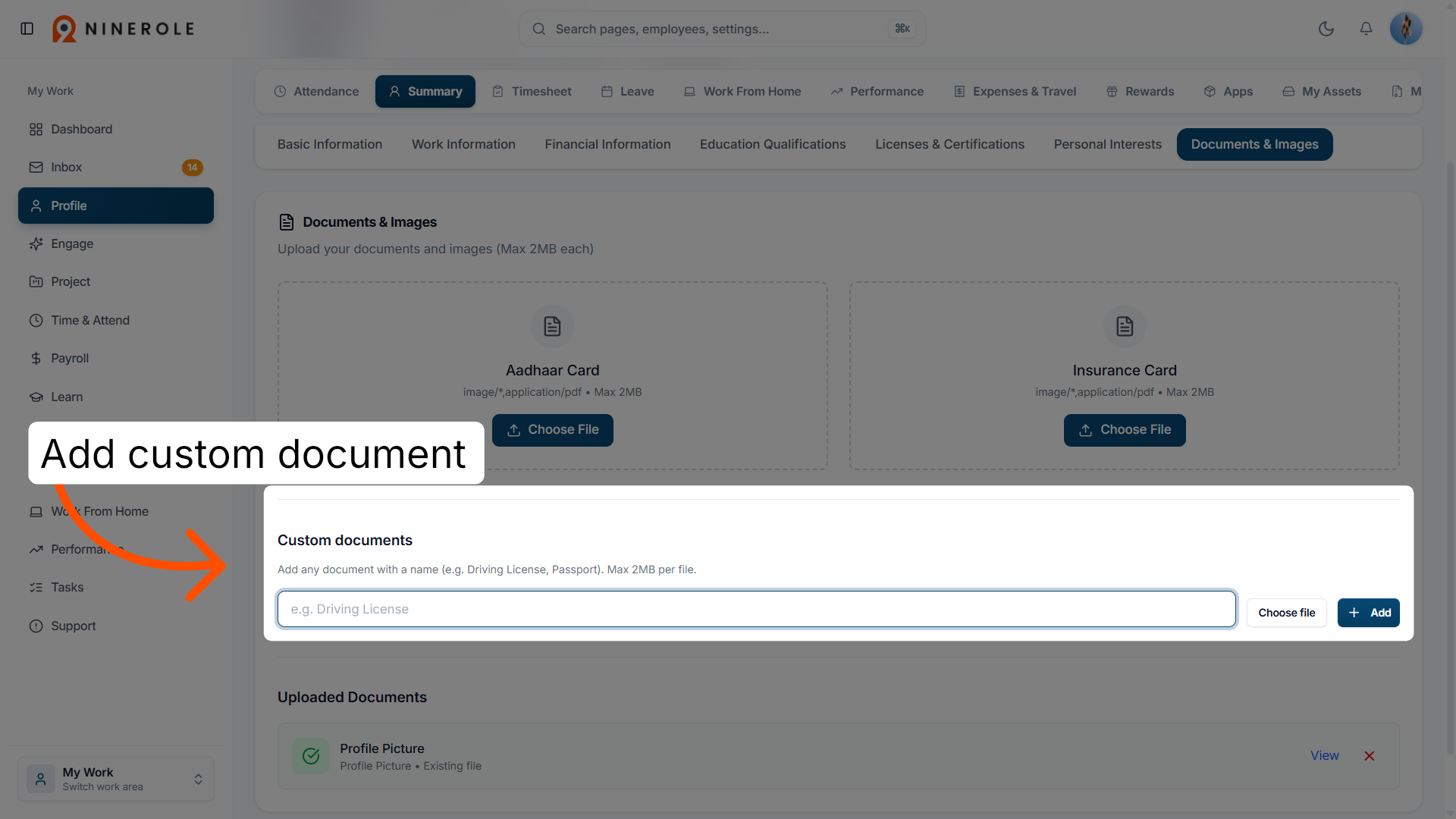Image resolution: width=1456 pixels, height=819 pixels.
Task: Open Rewards tab
Action: 1140,91
